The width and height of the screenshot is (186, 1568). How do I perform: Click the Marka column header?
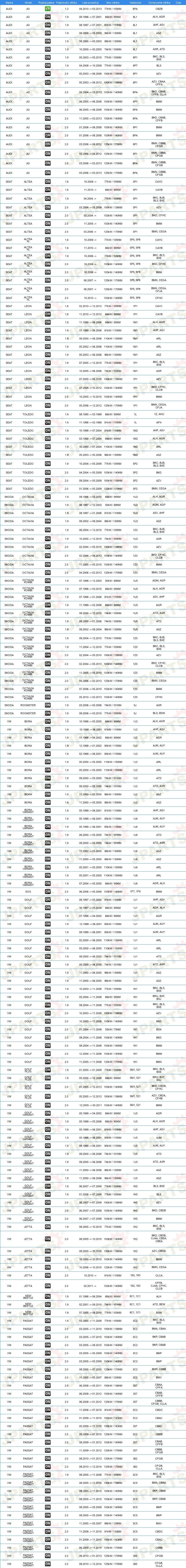click(x=9, y=2)
